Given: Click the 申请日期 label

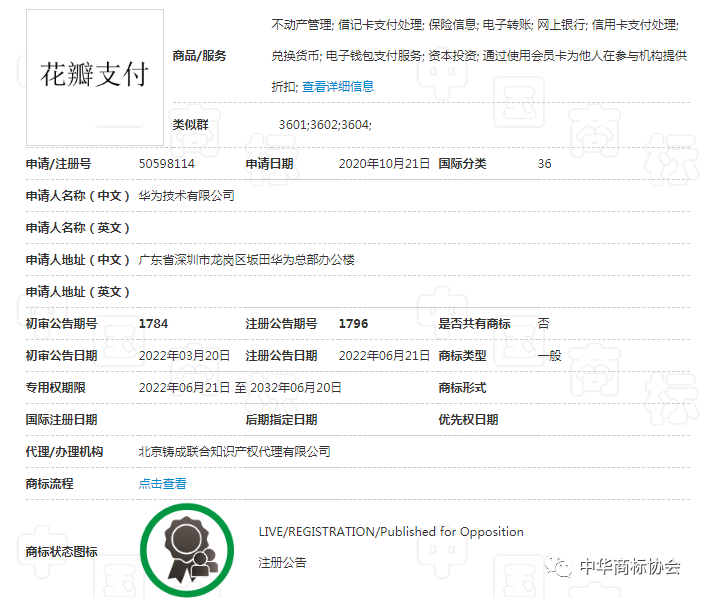Looking at the screenshot, I should click(x=269, y=164).
